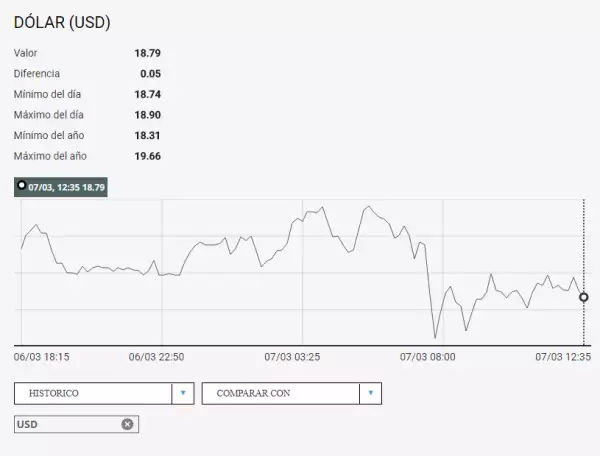Click the lowest dip point on the chart line
Image resolution: width=600 pixels, height=456 pixels.
(435, 338)
